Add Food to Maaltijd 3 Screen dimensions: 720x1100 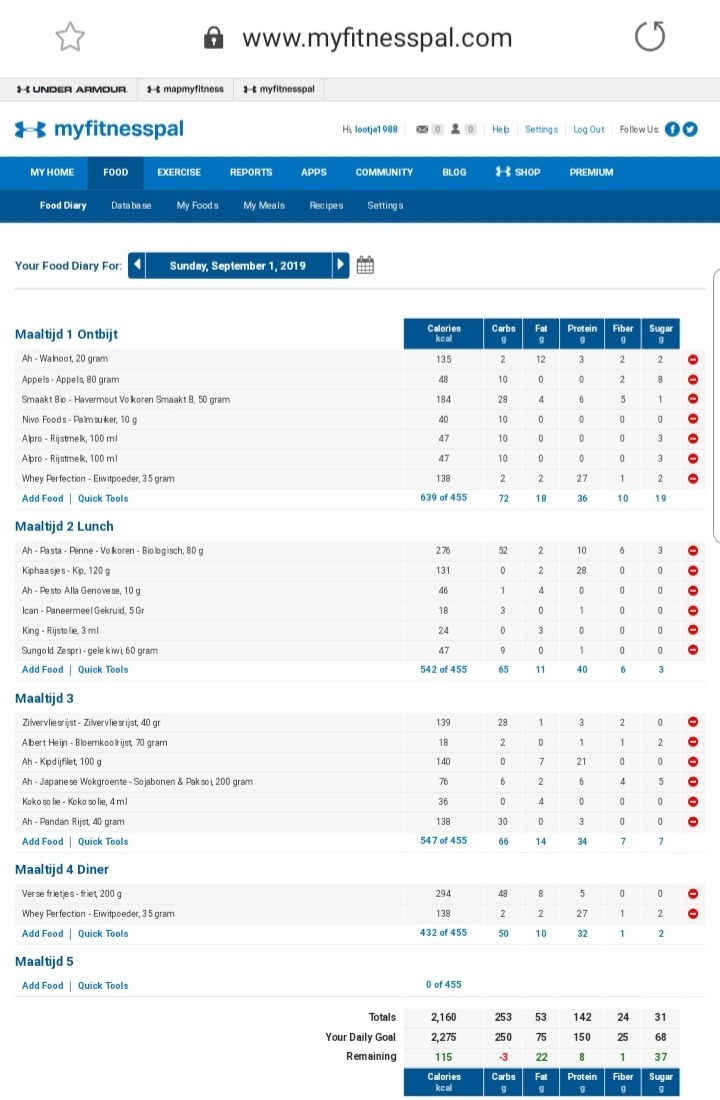pyautogui.click(x=42, y=842)
